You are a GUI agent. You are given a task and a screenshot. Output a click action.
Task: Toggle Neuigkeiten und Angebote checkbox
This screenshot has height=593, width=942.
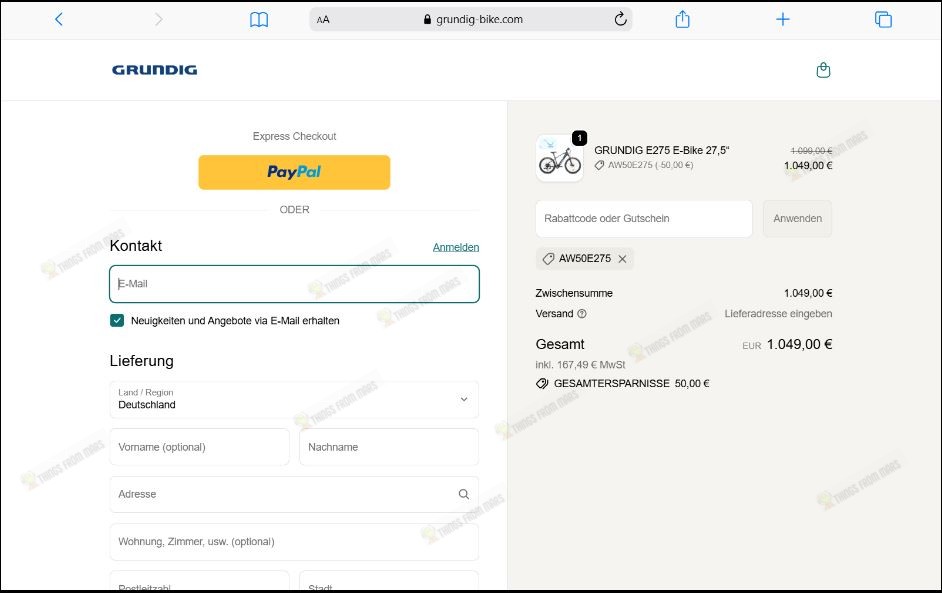tap(117, 320)
